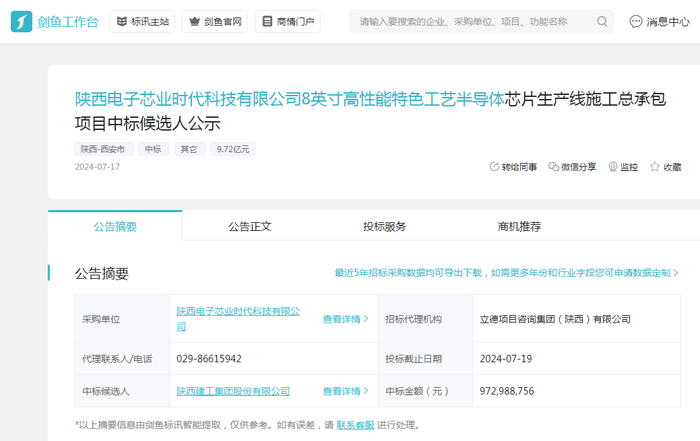Open 商机推荐 tab
This screenshot has width=700, height=441.
point(519,226)
